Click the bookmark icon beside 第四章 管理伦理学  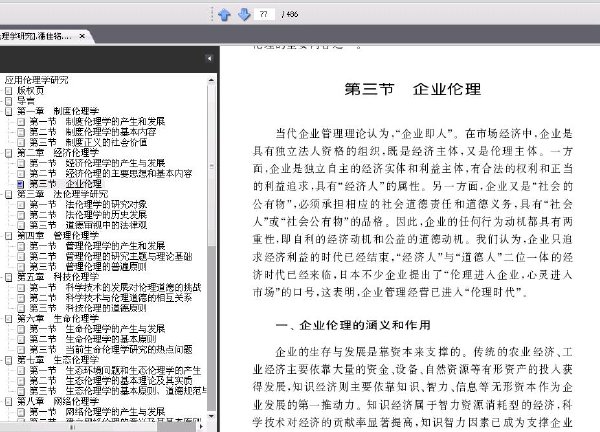[8, 236]
